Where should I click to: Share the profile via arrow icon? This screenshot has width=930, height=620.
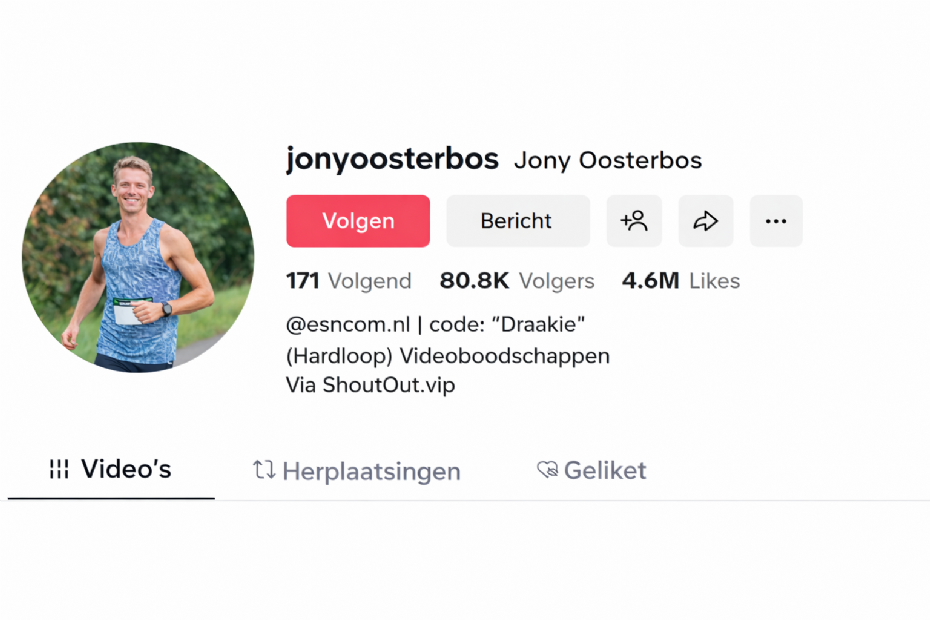[706, 221]
